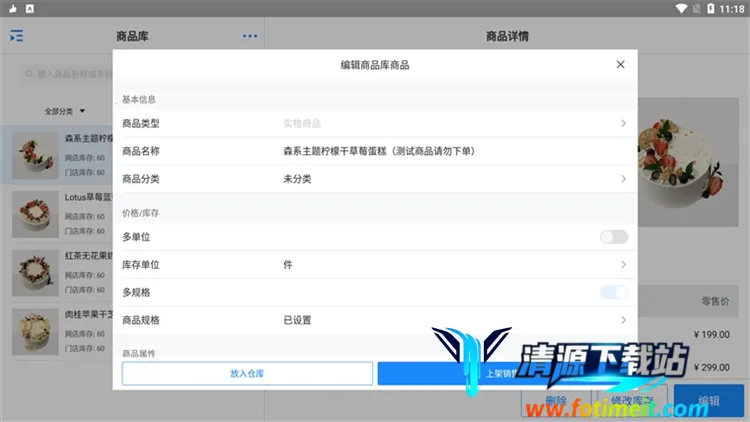Click the search magnifier icon
The width and height of the screenshot is (750, 422).
tap(28, 74)
